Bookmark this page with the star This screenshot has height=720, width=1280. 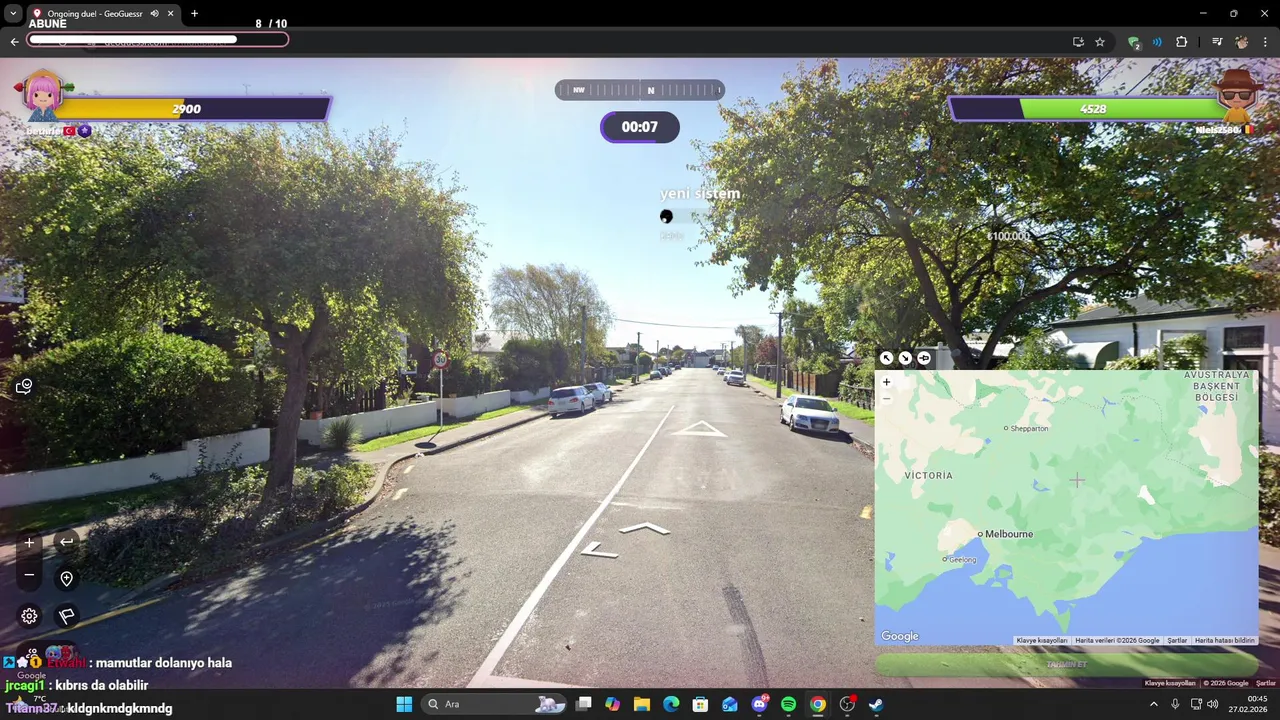(x=1100, y=42)
